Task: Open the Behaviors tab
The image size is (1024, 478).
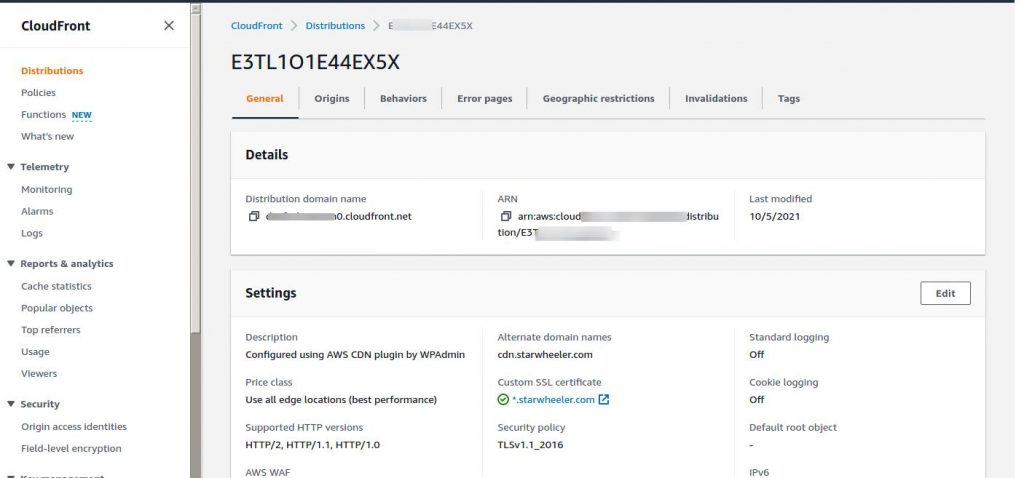Action: click(403, 99)
